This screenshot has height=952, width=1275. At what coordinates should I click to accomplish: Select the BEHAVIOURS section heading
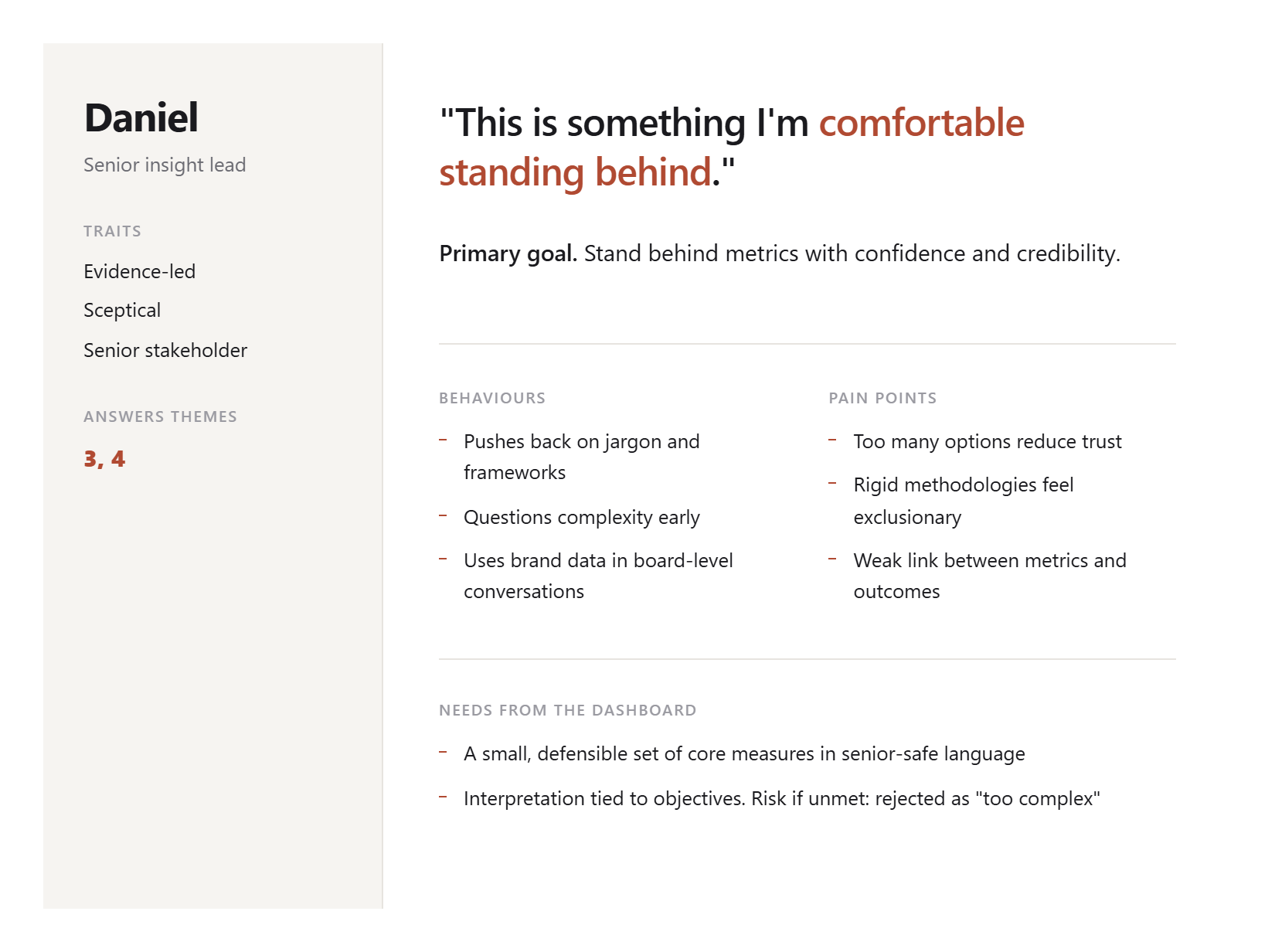492,398
